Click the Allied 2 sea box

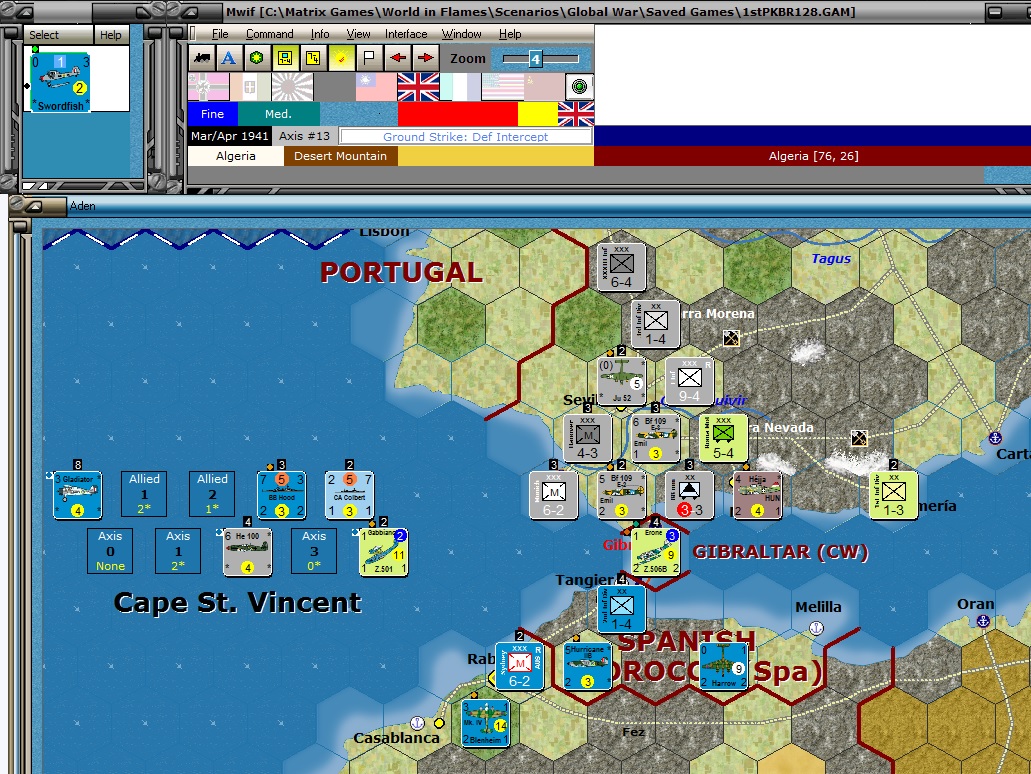tap(212, 494)
